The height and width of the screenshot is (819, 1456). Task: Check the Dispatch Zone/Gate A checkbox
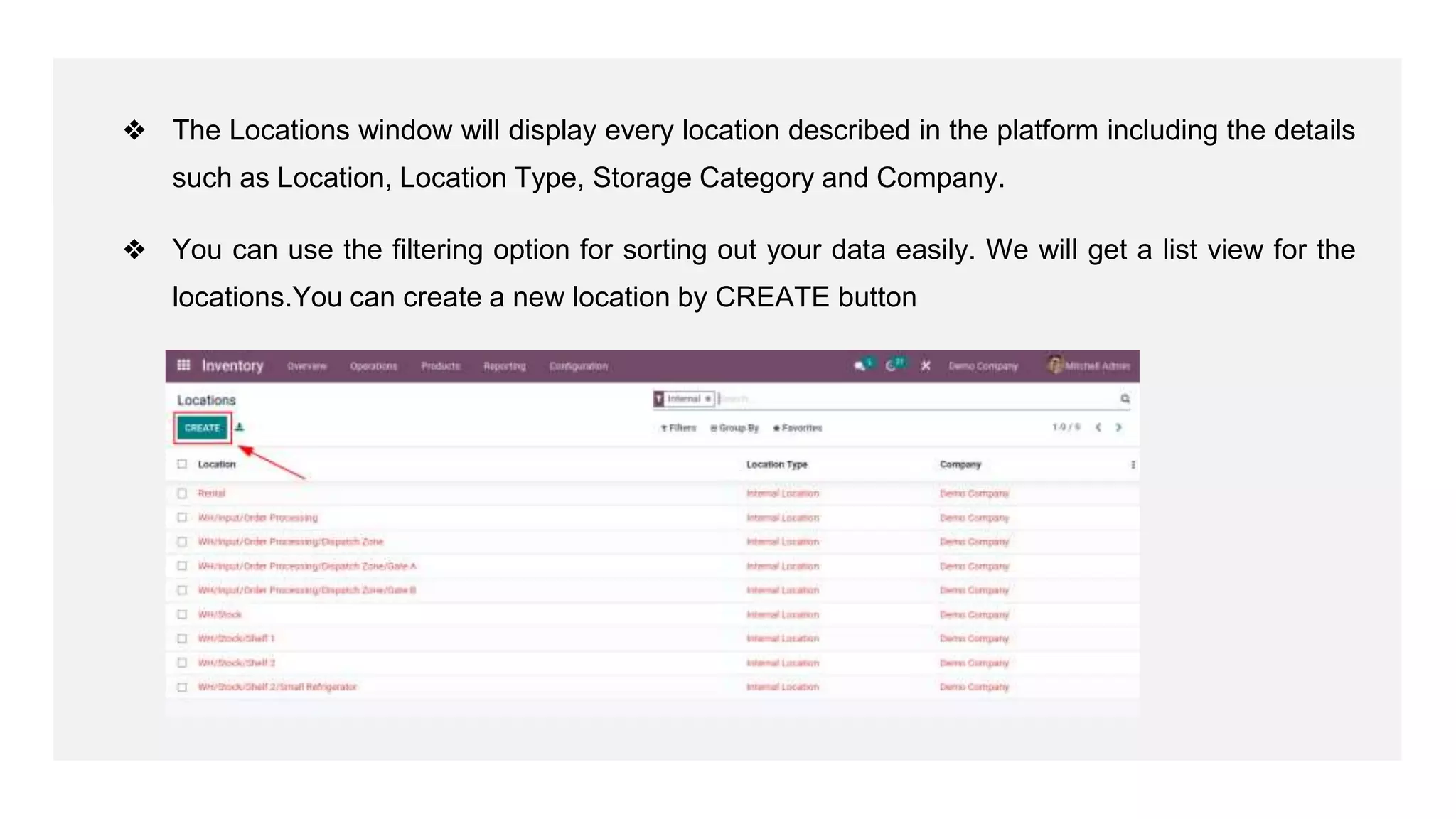click(182, 566)
